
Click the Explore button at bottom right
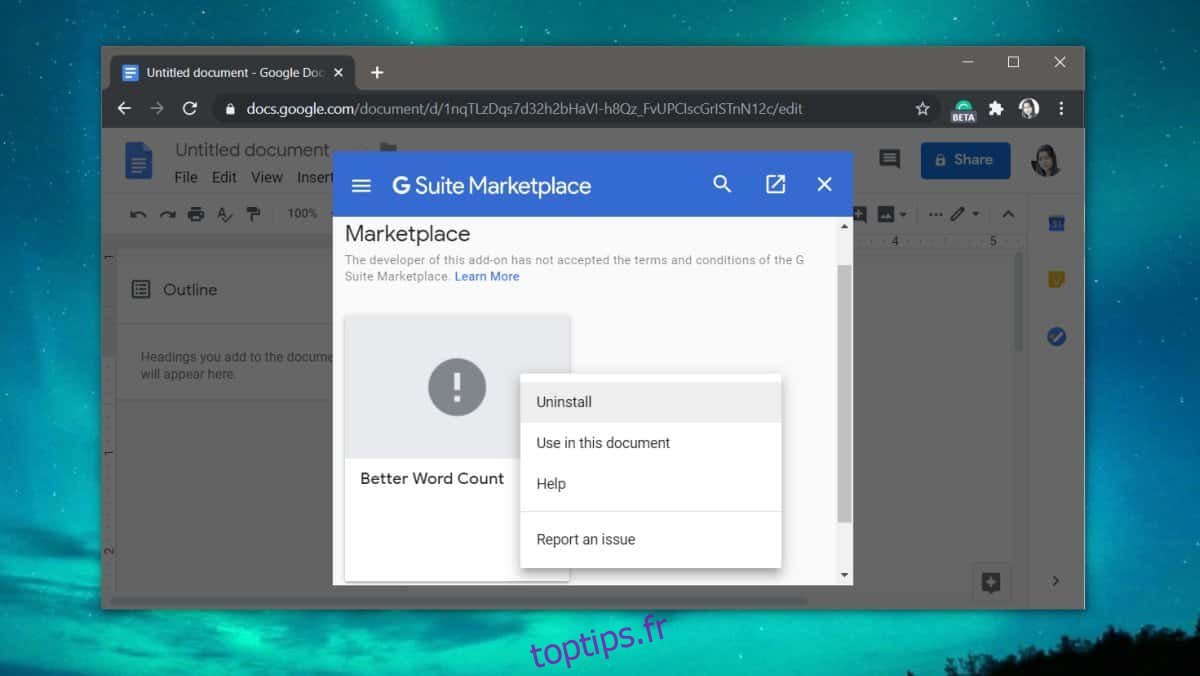pos(991,583)
